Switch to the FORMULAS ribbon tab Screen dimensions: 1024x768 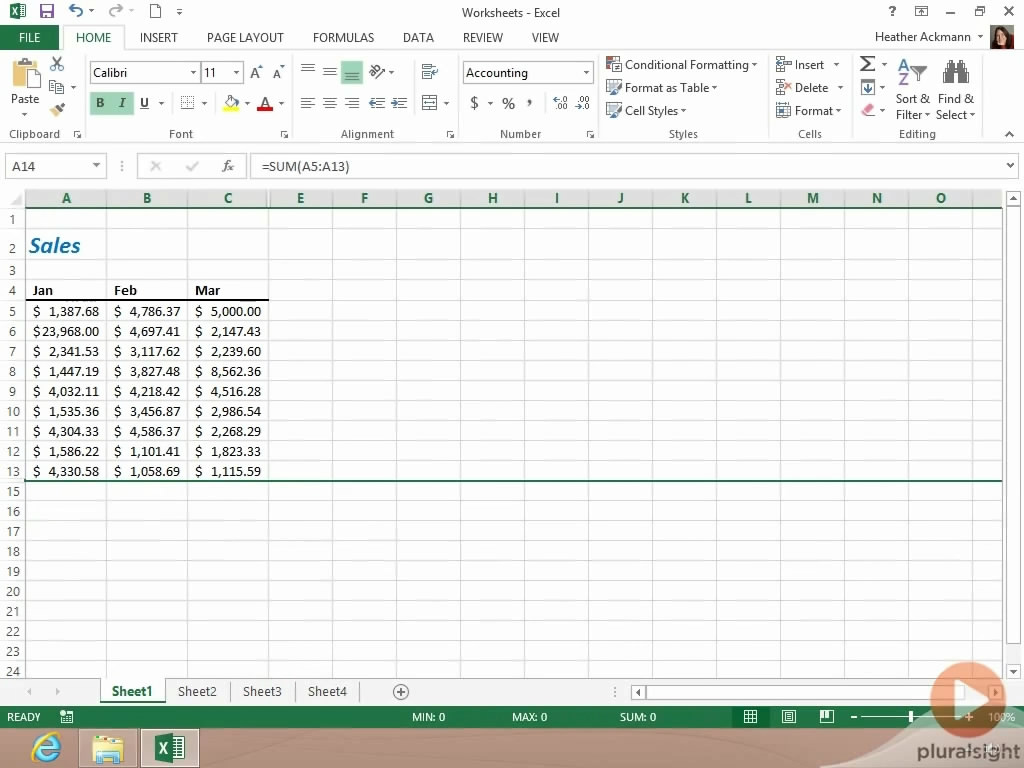click(344, 37)
